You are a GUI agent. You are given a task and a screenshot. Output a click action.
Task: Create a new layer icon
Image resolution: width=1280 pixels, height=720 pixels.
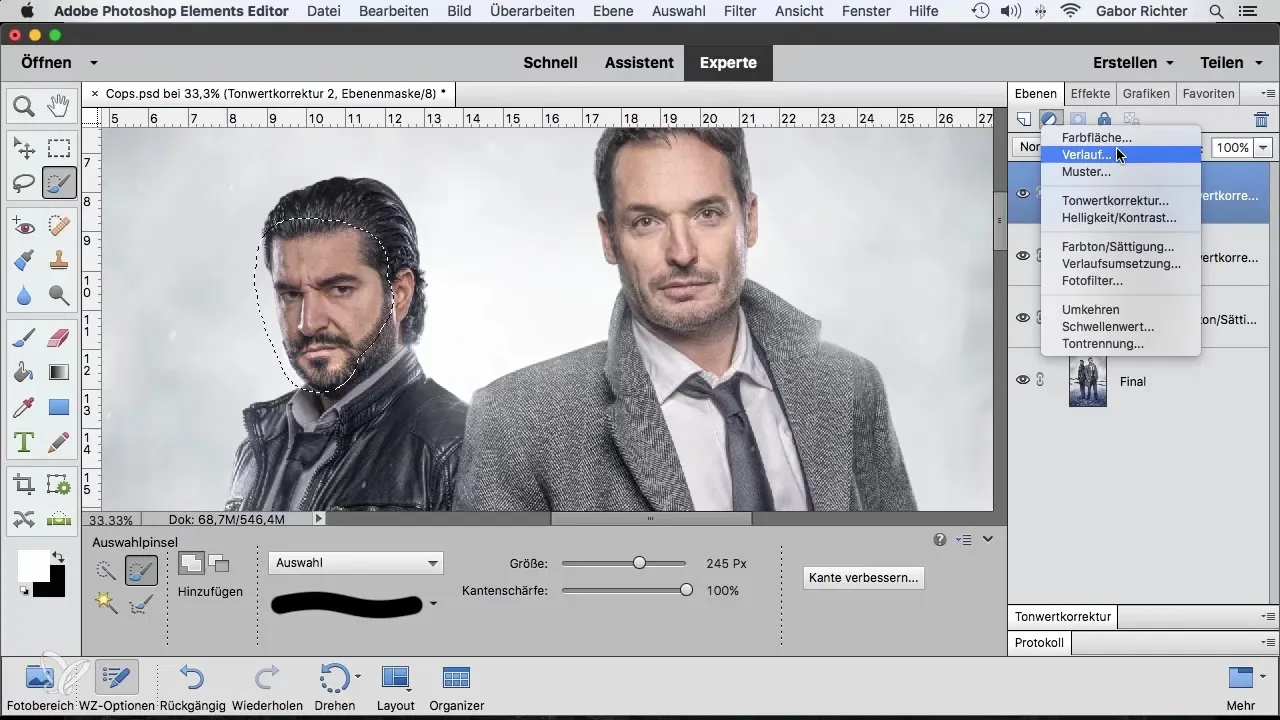point(1024,120)
